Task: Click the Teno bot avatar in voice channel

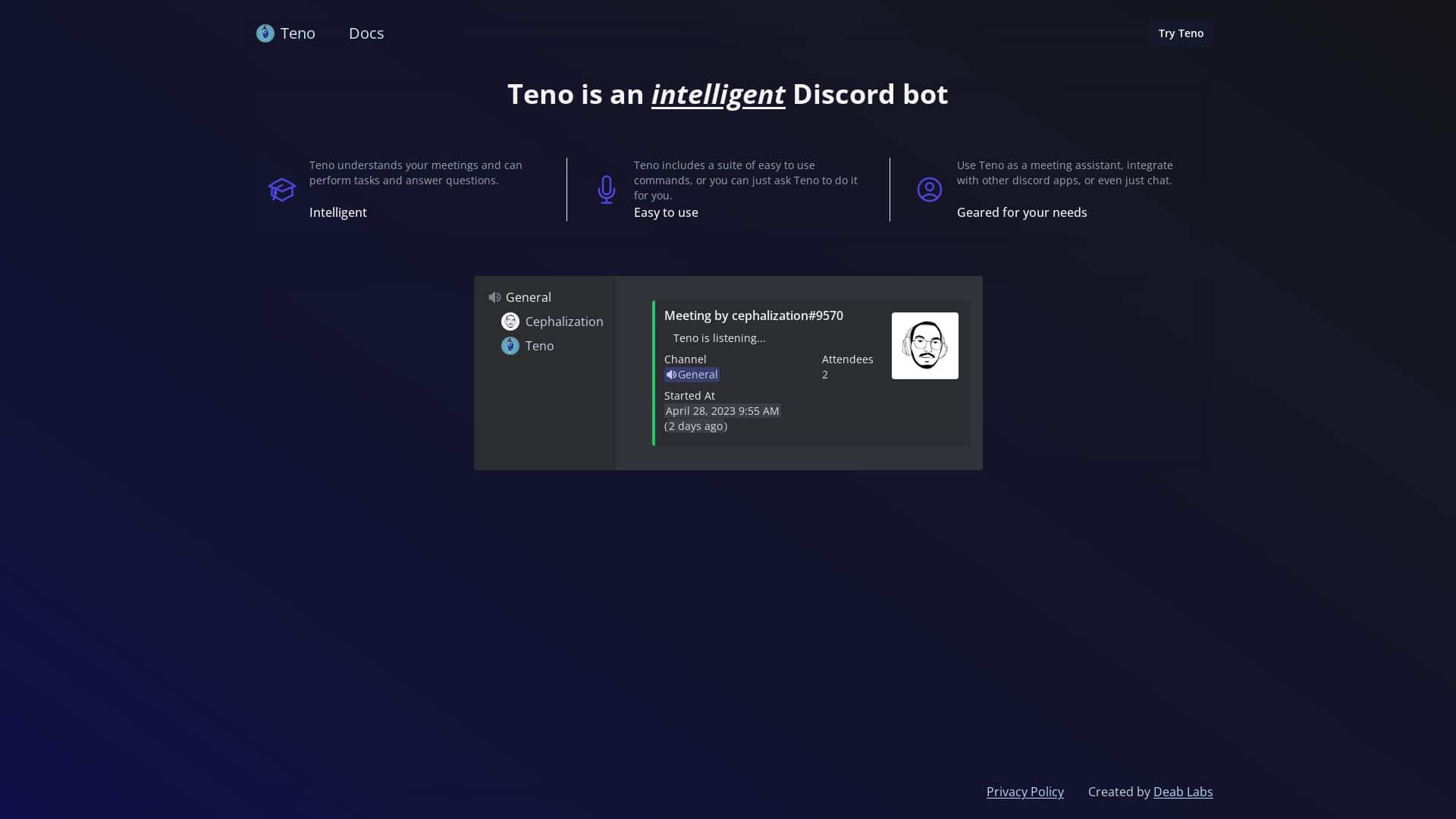Action: [x=510, y=346]
